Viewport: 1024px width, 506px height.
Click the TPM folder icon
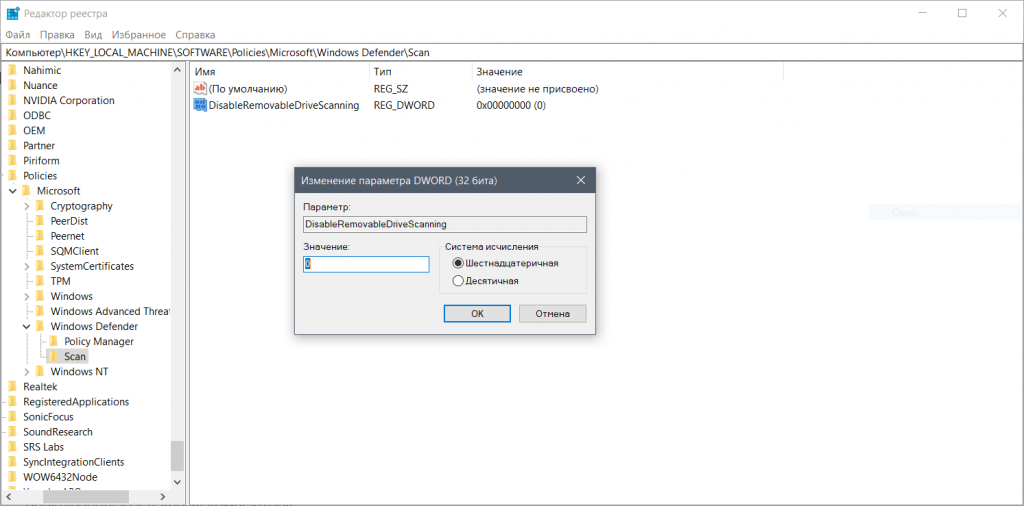click(x=40, y=281)
